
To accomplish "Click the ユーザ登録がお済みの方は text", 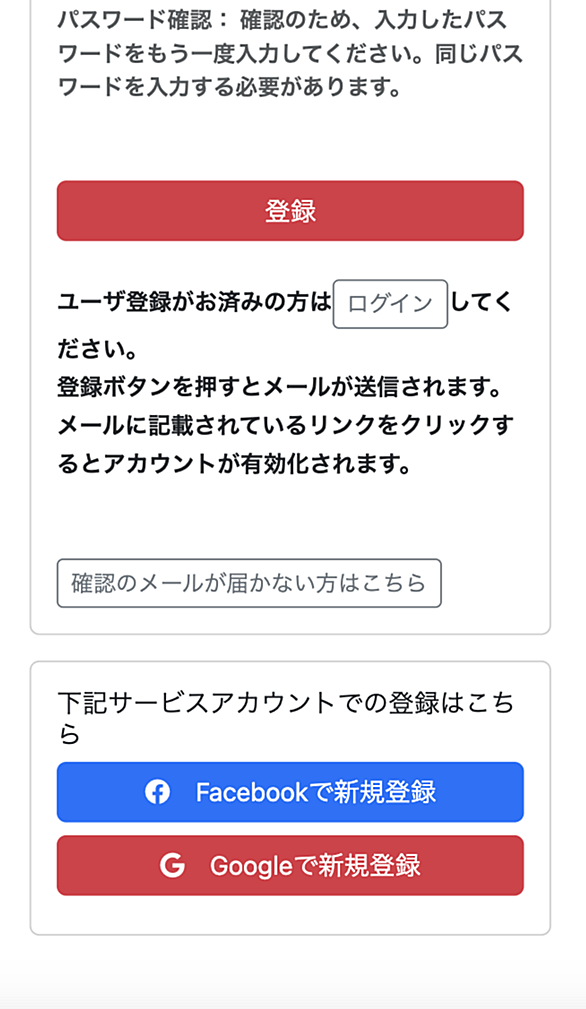I will coord(194,302).
